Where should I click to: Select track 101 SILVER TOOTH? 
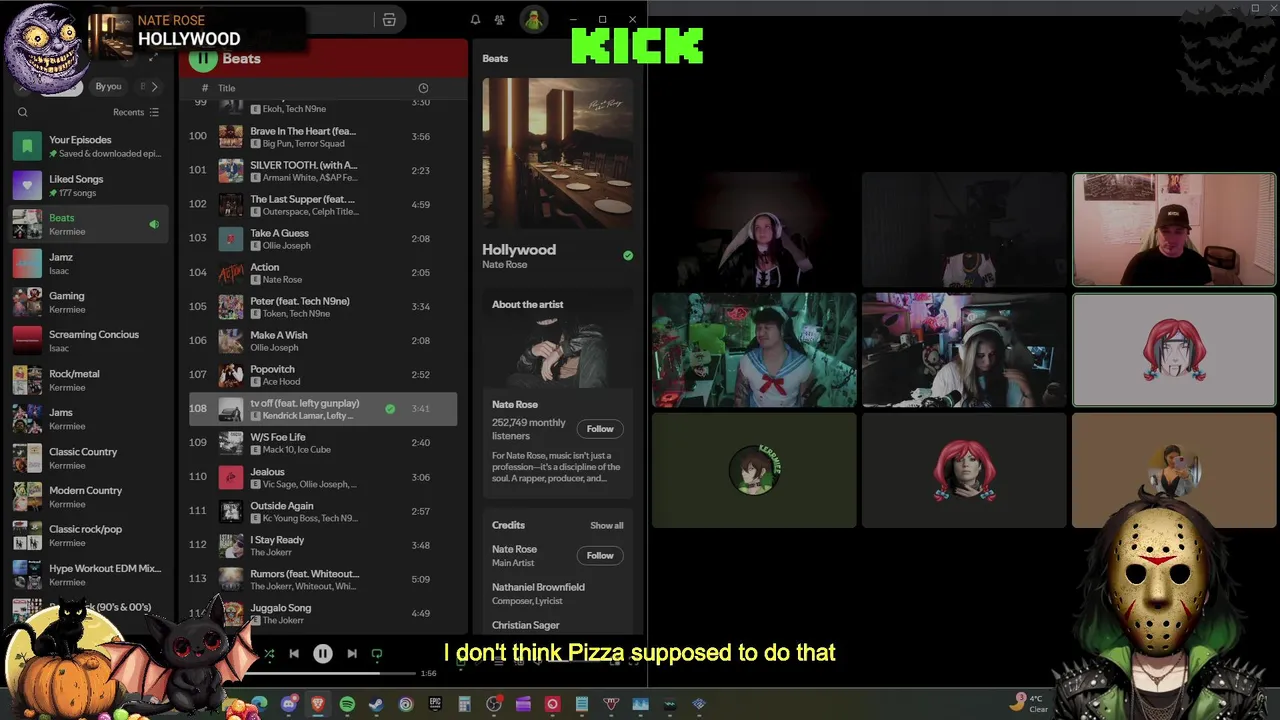coord(323,170)
